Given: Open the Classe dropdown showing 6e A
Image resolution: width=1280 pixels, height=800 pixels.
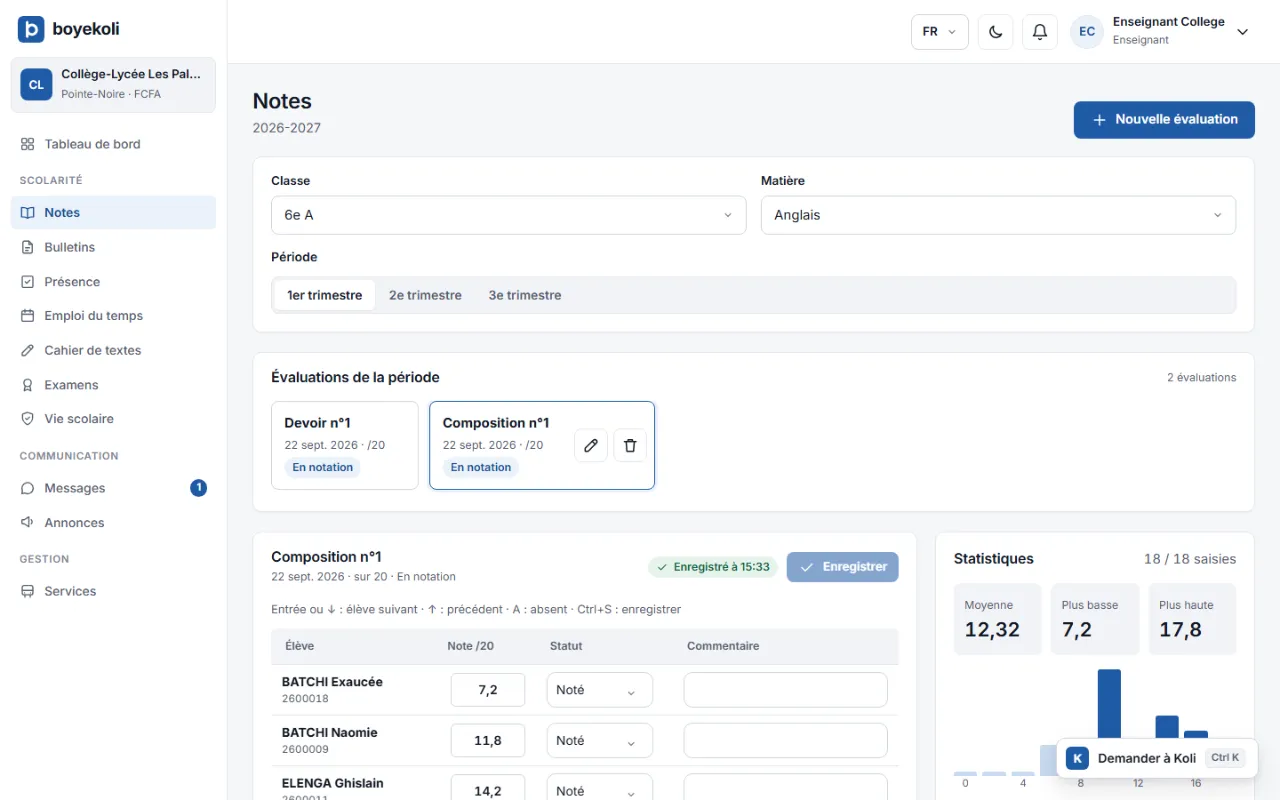Looking at the screenshot, I should pyautogui.click(x=508, y=215).
